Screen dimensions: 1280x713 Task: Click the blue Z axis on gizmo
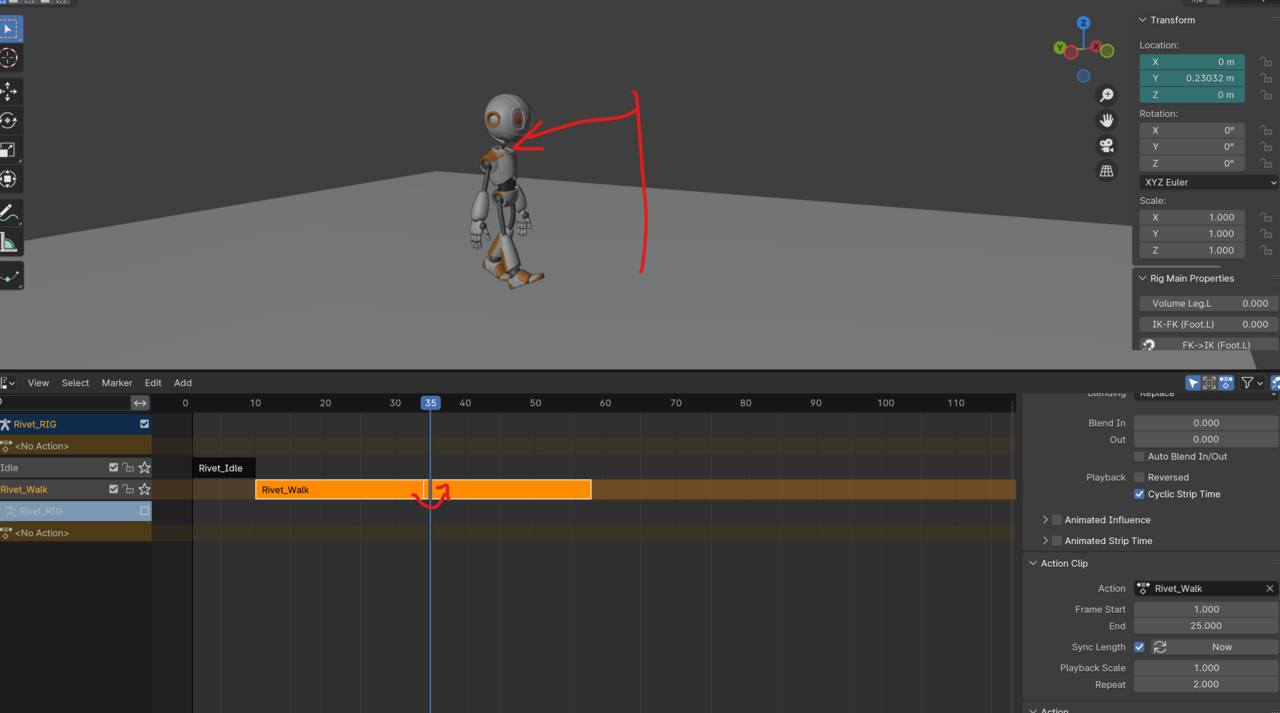pyautogui.click(x=1083, y=22)
